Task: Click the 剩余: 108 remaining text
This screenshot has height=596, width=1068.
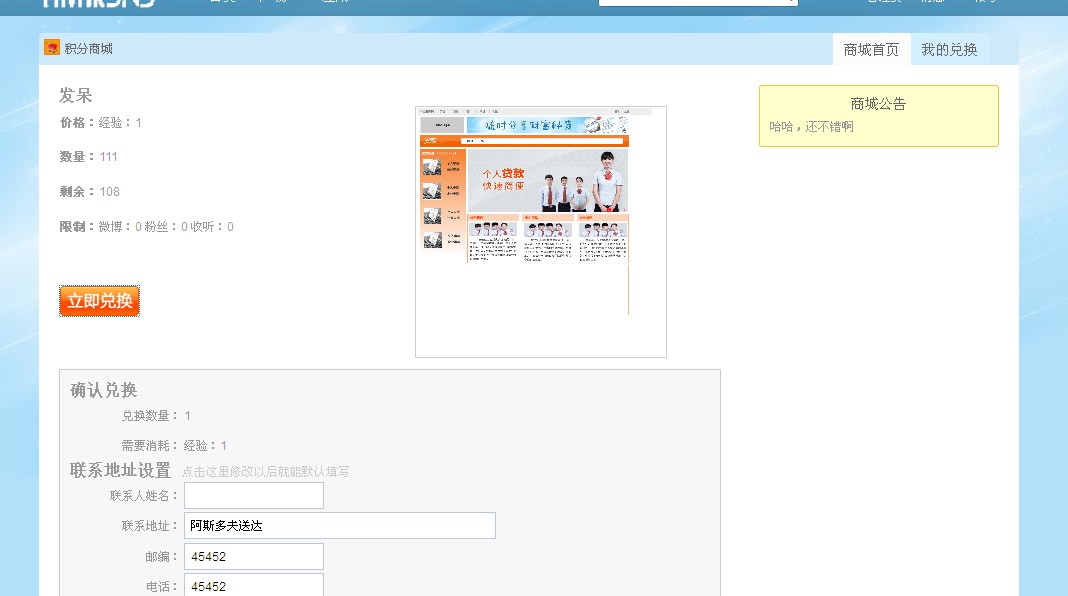Action: [x=89, y=191]
